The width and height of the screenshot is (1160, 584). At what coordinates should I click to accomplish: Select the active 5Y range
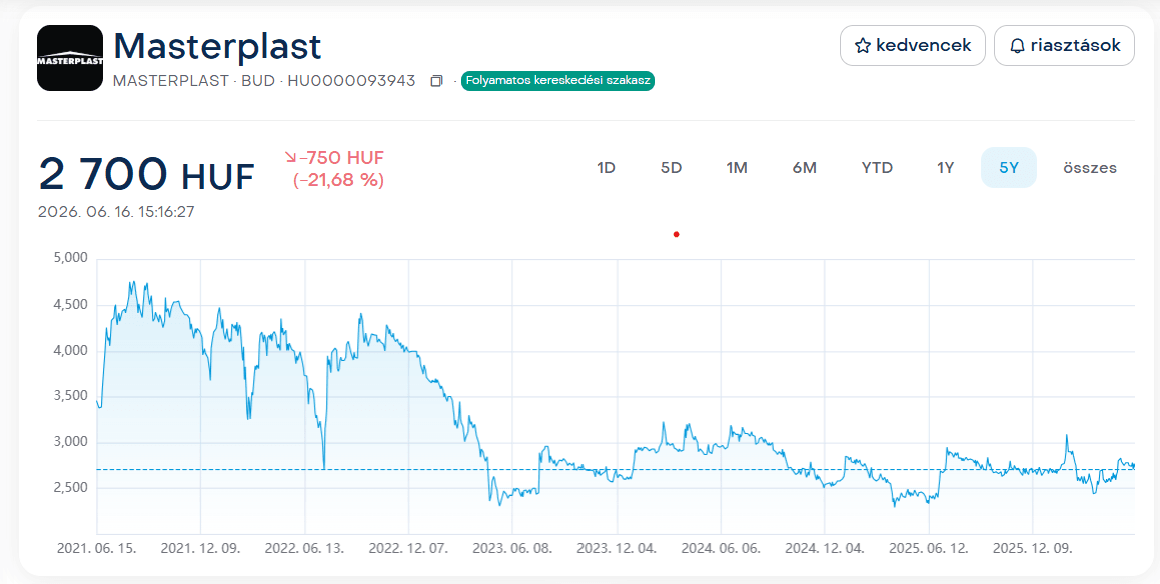click(1009, 167)
